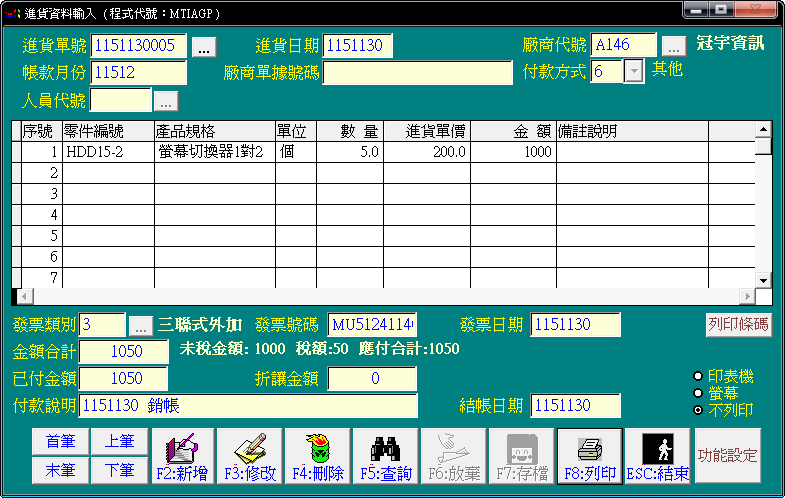The height and width of the screenshot is (498, 785).
Task: Go to 下筆 next record
Action: click(120, 470)
